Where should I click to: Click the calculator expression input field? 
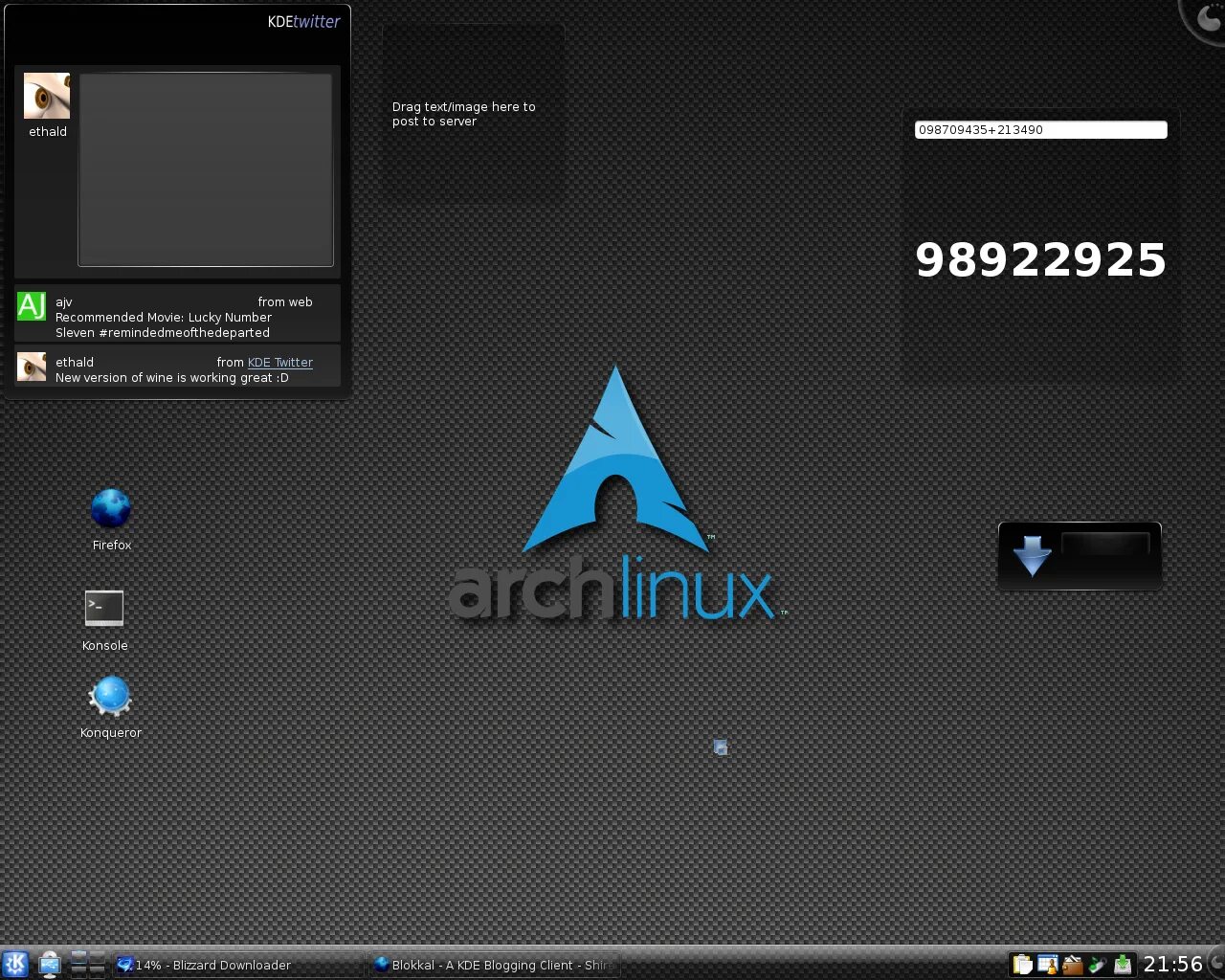pos(1041,129)
